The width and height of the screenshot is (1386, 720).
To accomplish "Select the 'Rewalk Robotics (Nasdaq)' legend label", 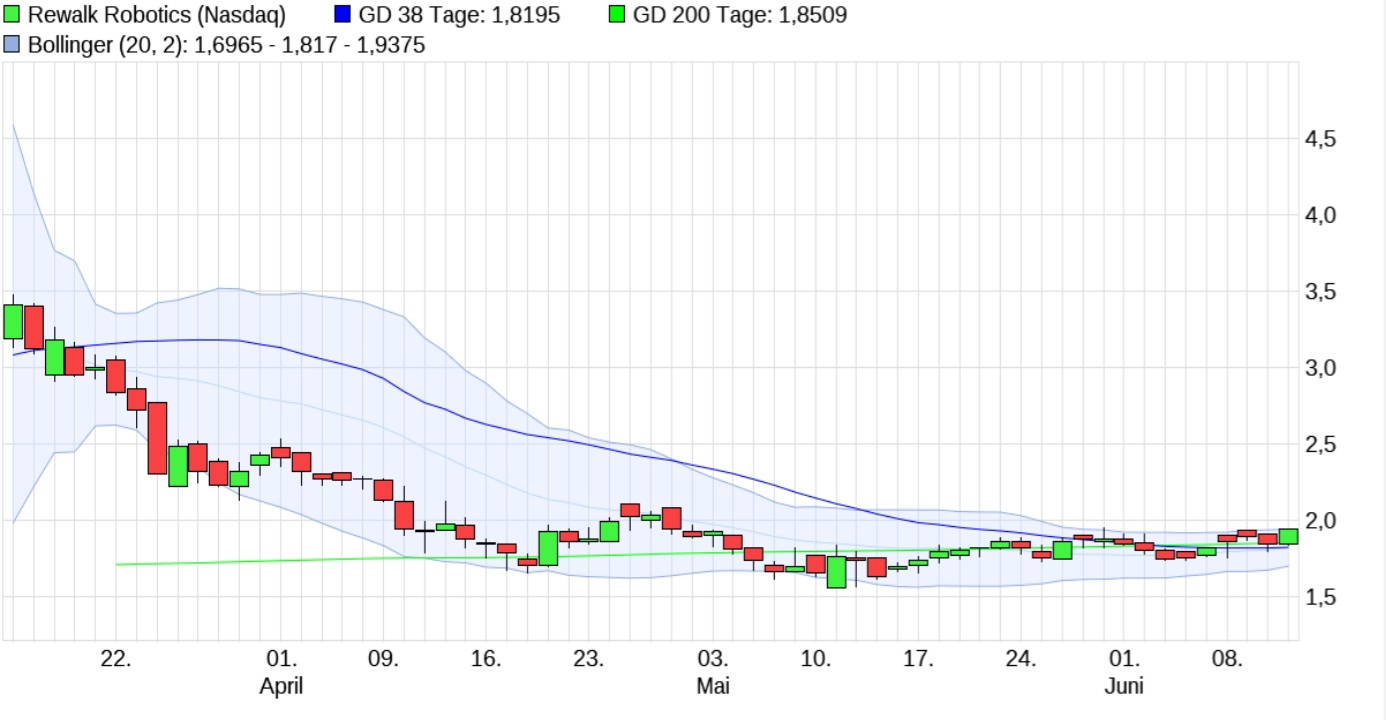I will [x=157, y=15].
